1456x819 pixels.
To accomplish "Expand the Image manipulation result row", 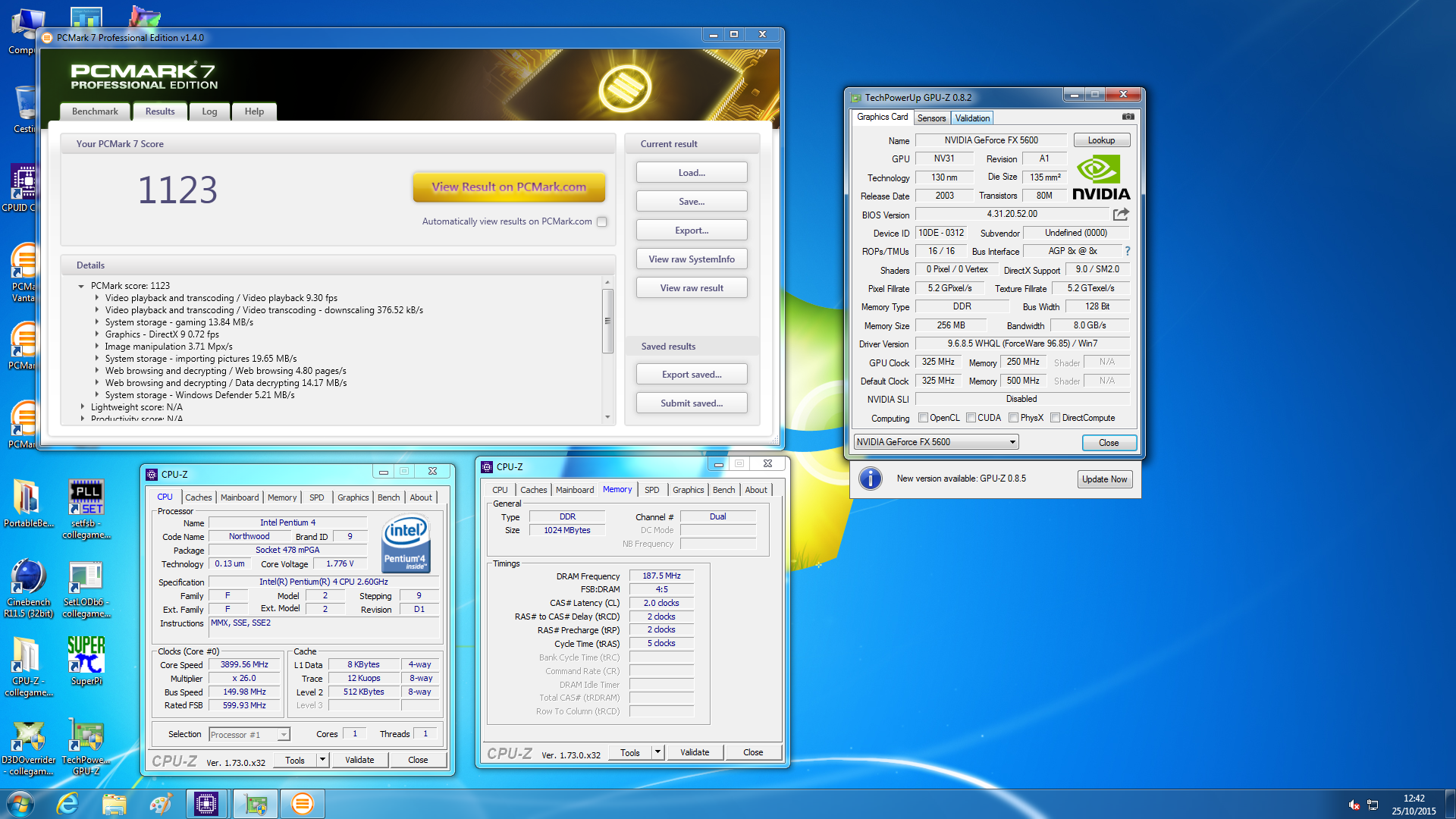I will [x=97, y=347].
